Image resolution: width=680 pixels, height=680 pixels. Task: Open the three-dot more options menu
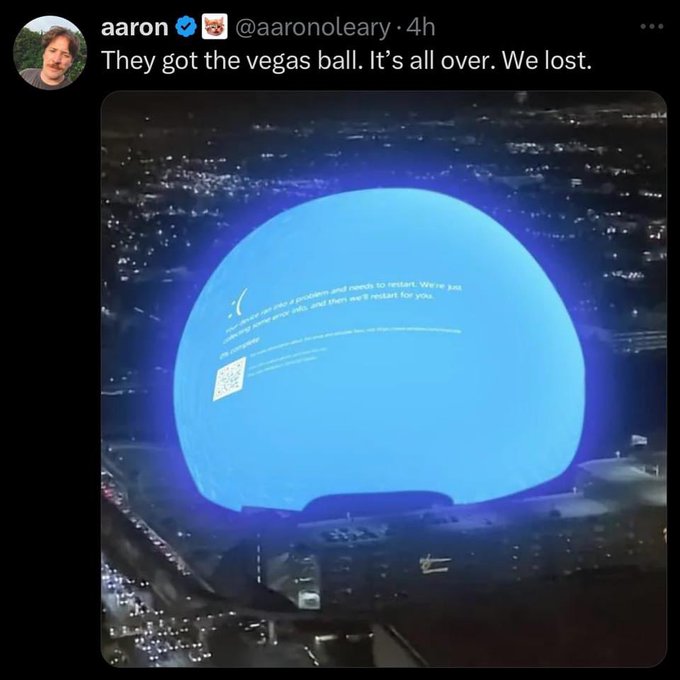coord(652,26)
